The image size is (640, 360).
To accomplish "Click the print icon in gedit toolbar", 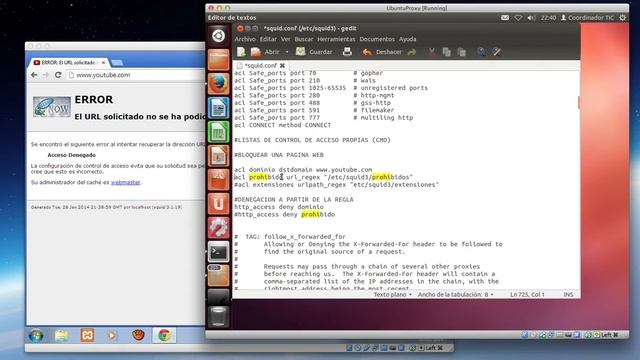I will [x=347, y=52].
